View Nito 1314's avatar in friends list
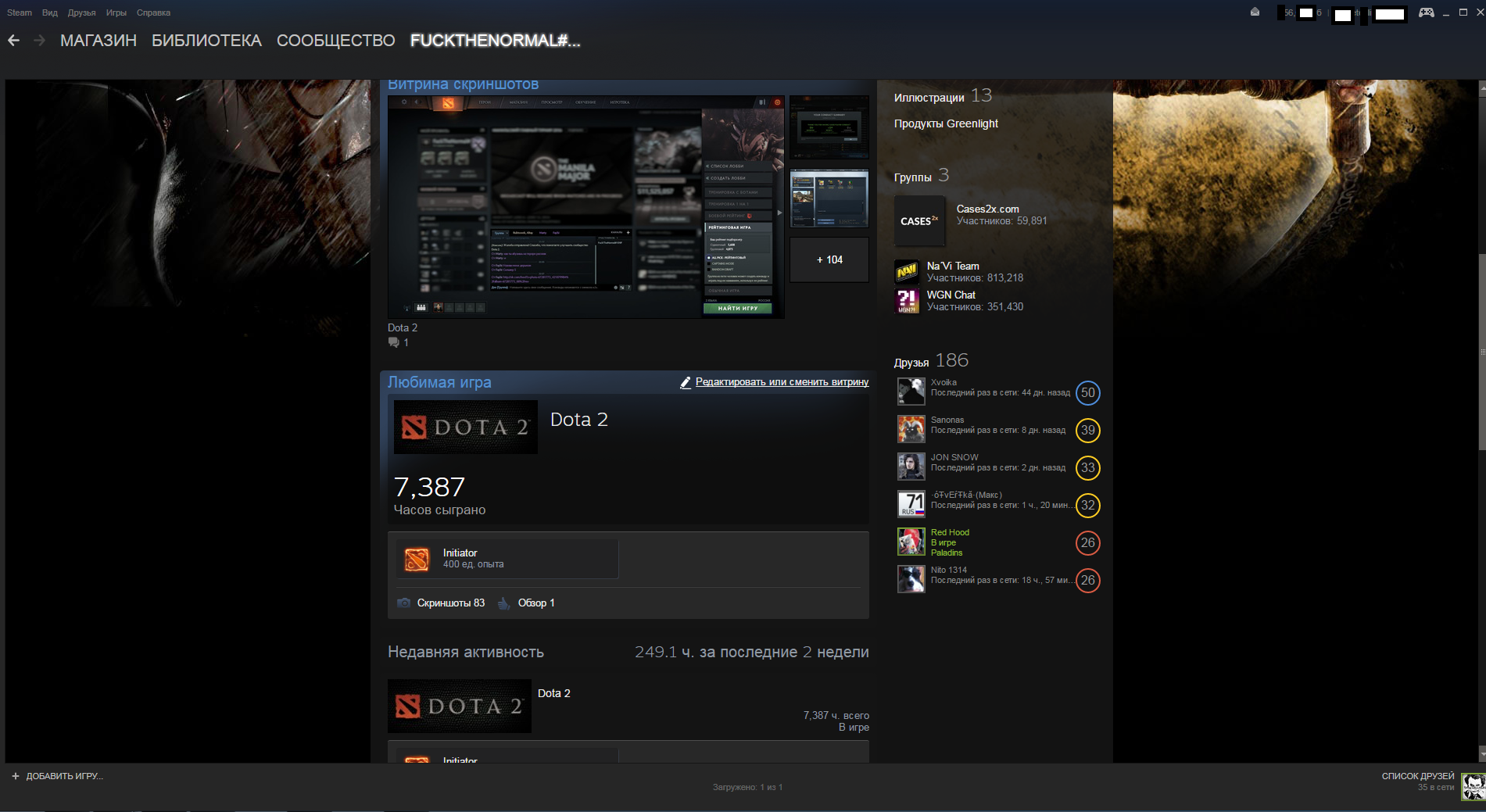The height and width of the screenshot is (812, 1486). [911, 579]
